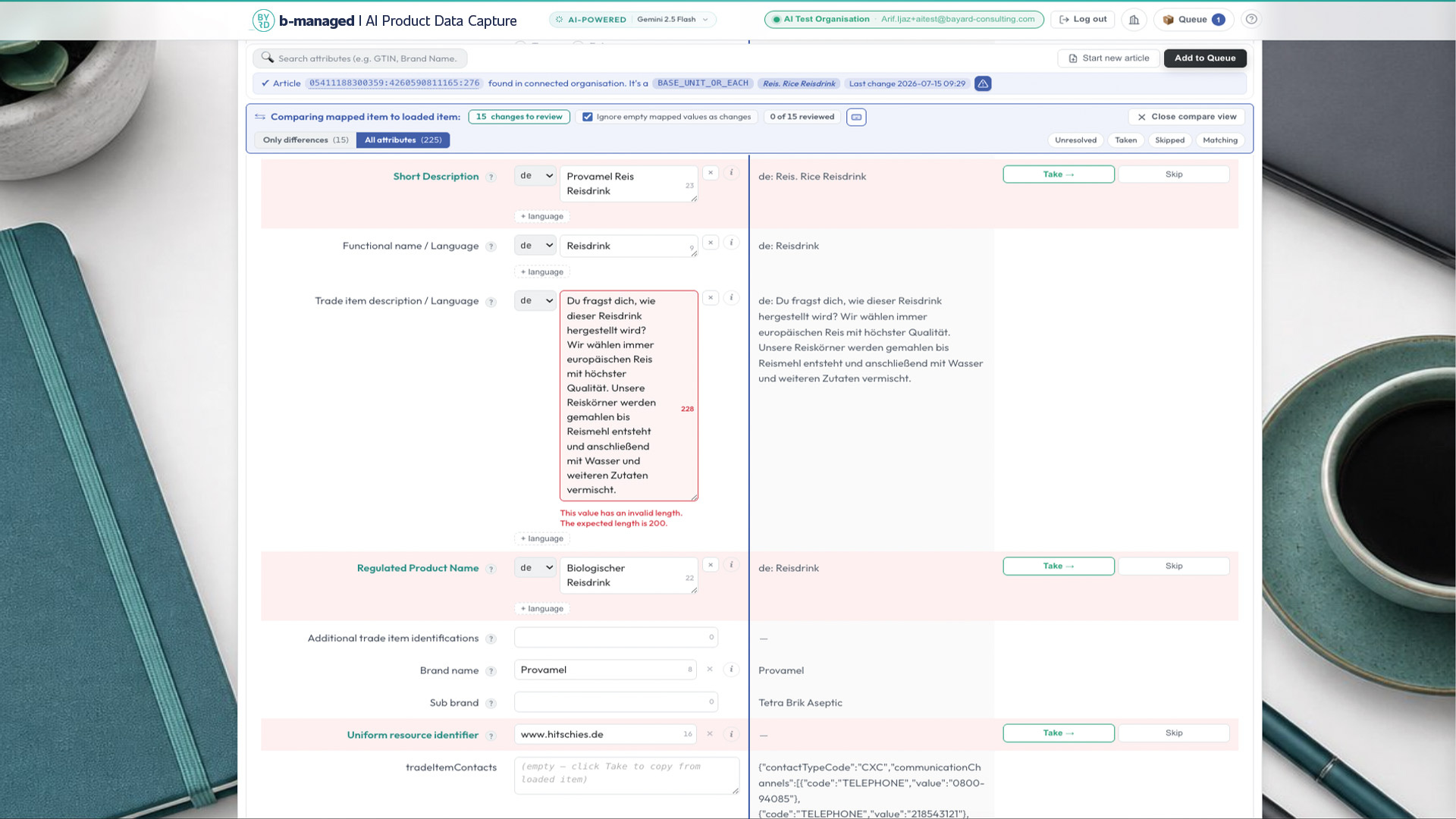Open language dropdown for Trade item description
This screenshot has width=1456, height=819.
535,301
